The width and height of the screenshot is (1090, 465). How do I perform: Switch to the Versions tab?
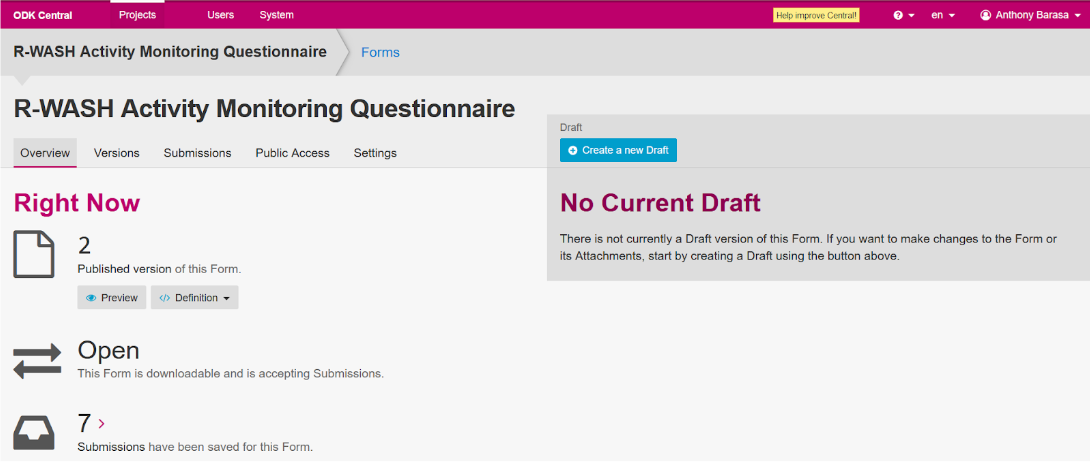tap(116, 153)
